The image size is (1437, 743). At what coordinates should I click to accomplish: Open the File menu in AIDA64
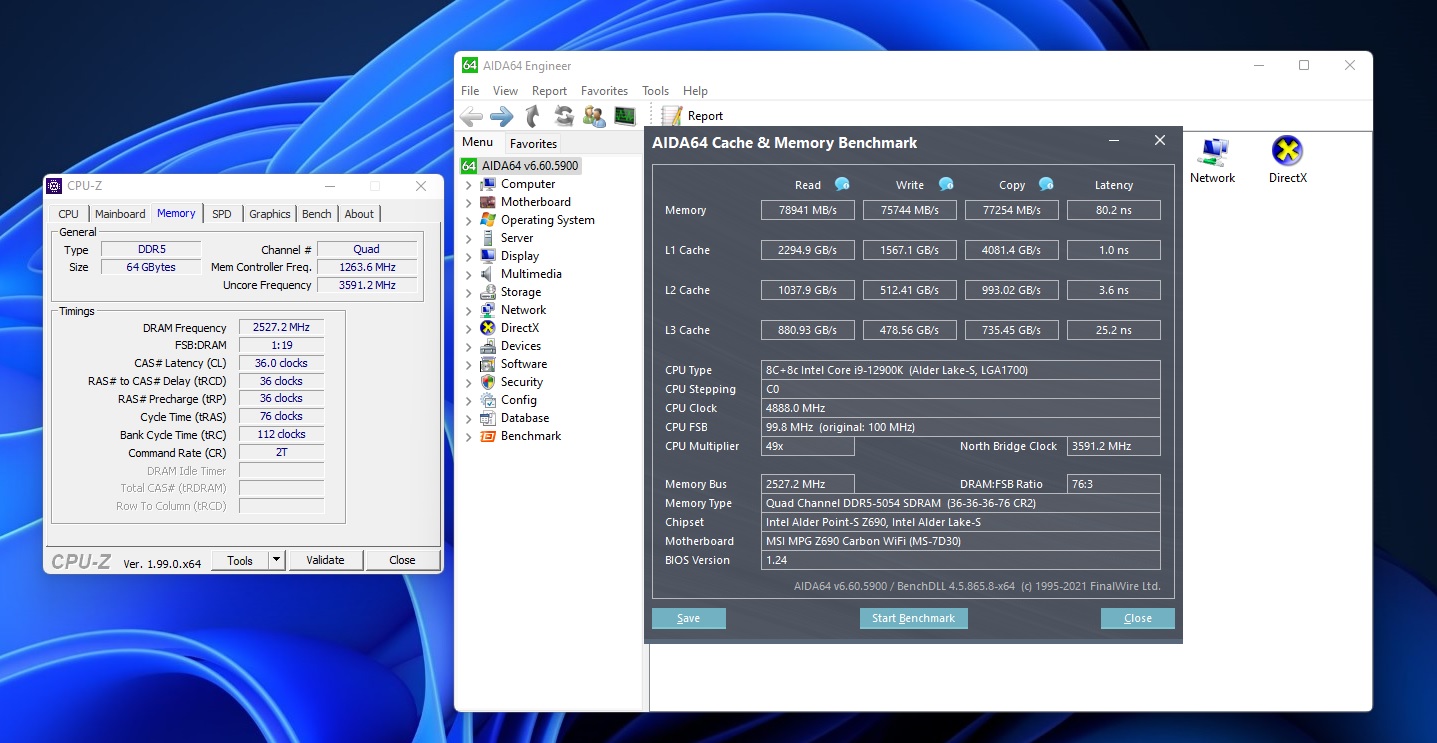pyautogui.click(x=470, y=91)
